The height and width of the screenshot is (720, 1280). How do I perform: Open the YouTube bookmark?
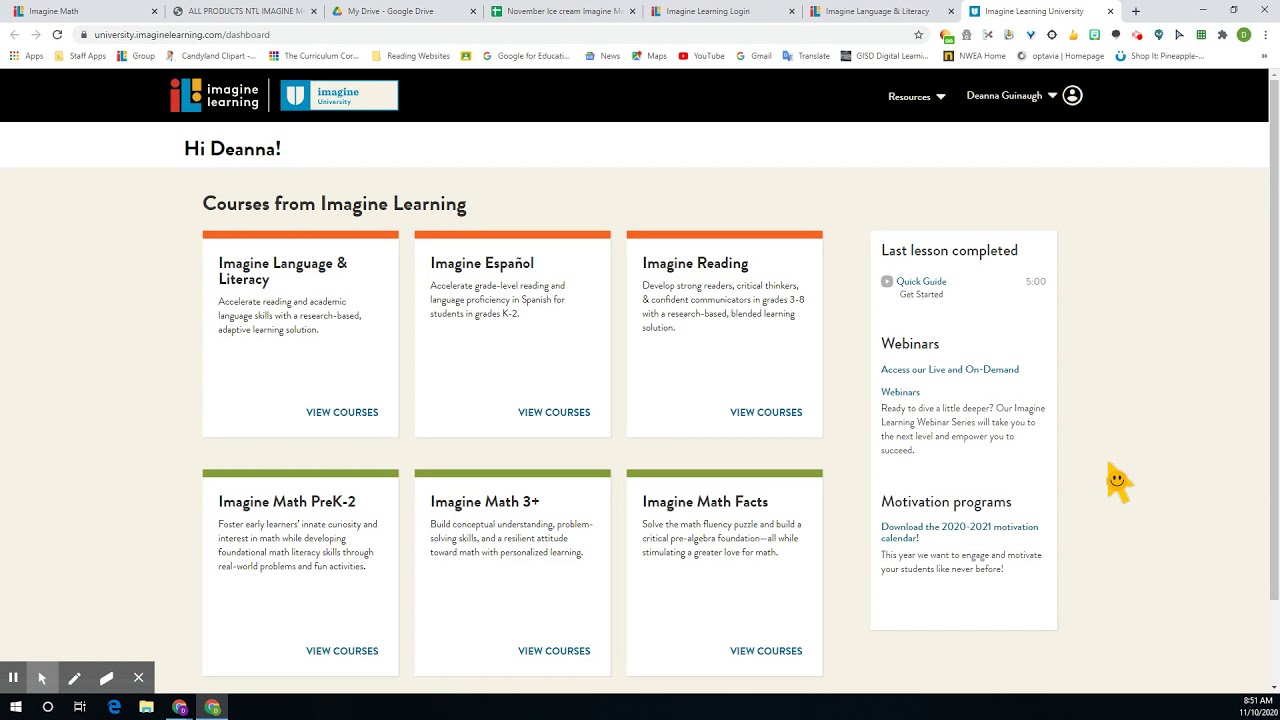tap(701, 56)
